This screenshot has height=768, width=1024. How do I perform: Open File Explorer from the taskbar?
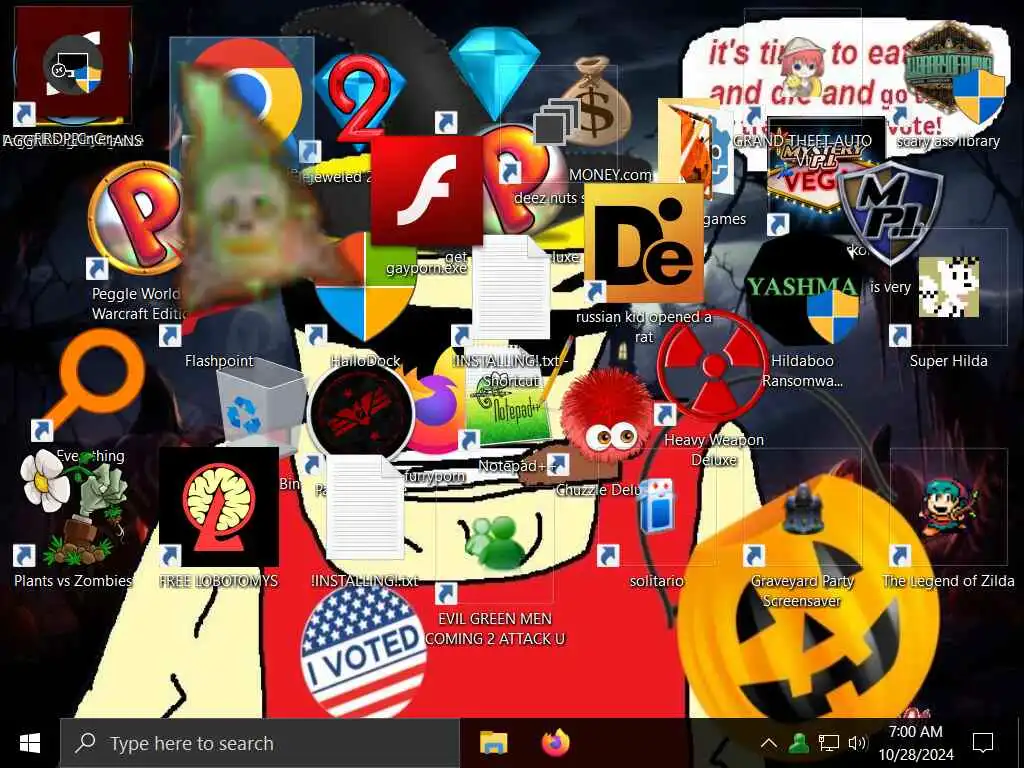pyautogui.click(x=494, y=743)
